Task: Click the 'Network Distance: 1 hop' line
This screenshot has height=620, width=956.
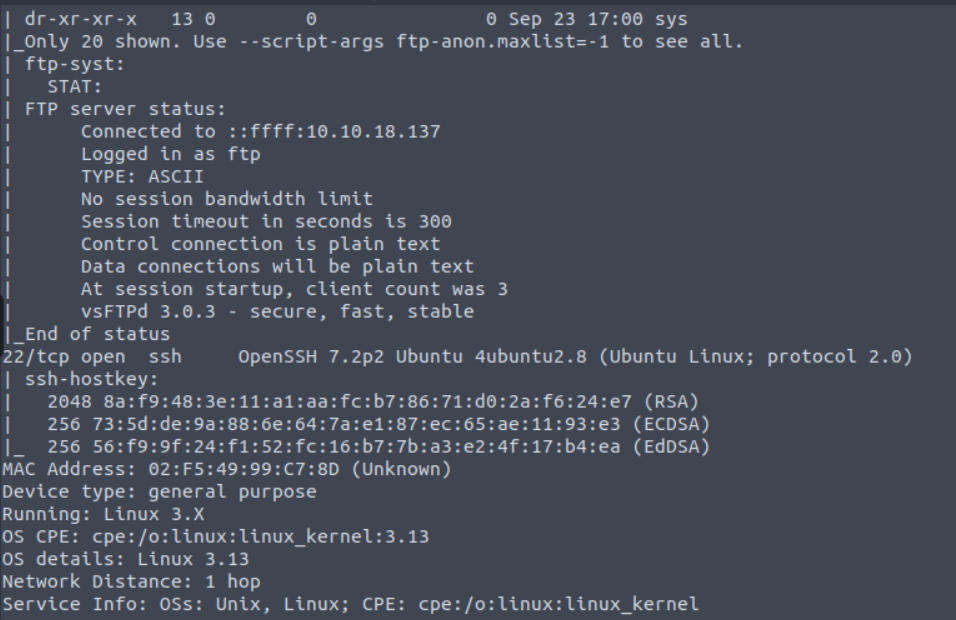Action: click(131, 581)
